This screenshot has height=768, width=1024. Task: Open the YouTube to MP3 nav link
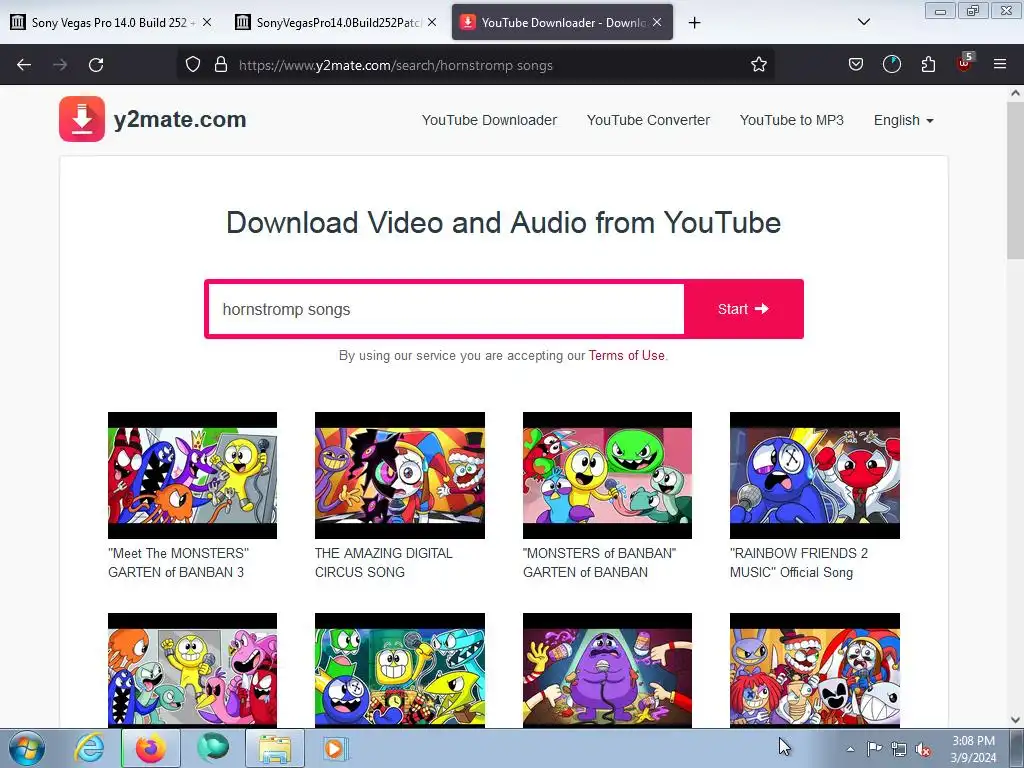click(792, 120)
